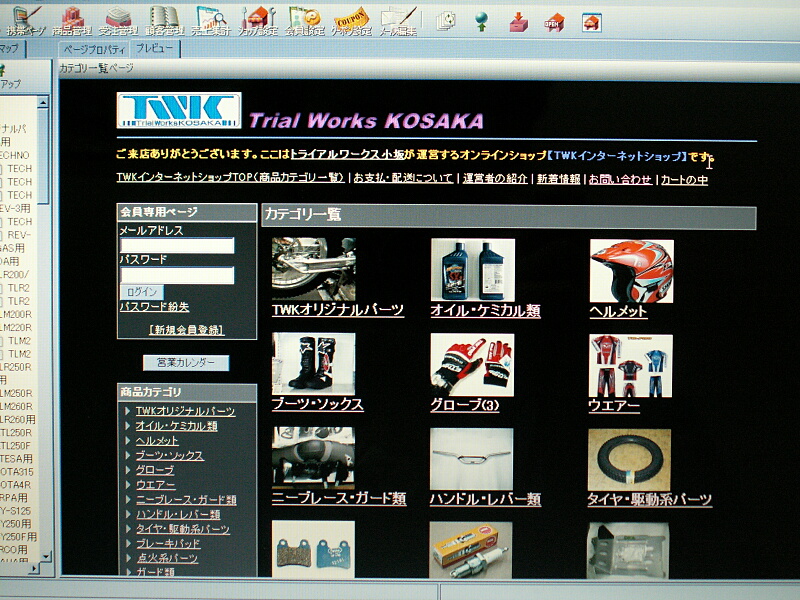This screenshot has width=800, height=600.
Task: Click the tree panel scroll-right arrow
Action: (x=34, y=567)
